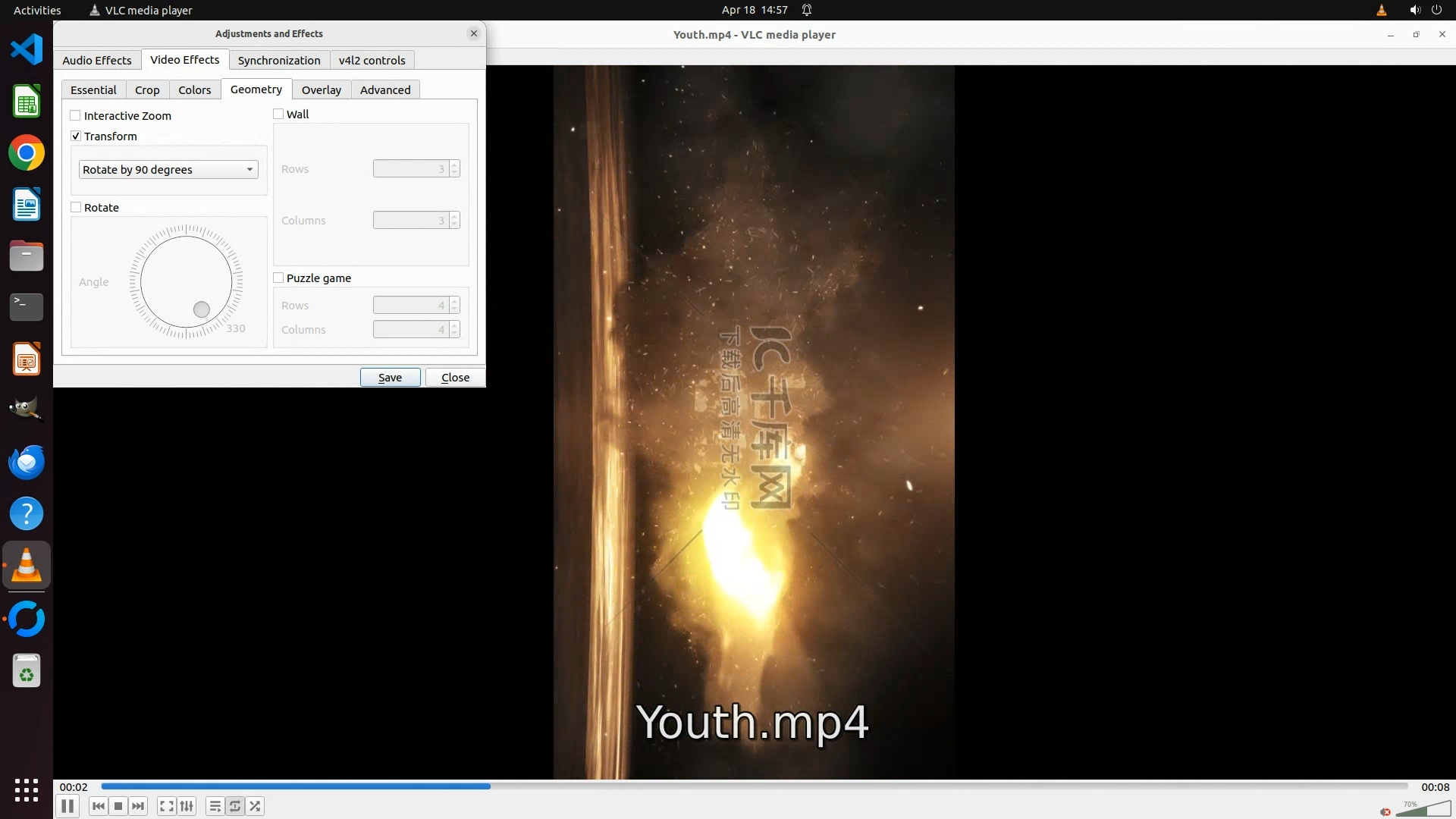Image resolution: width=1456 pixels, height=819 pixels.
Task: Increase Wall Rows spinner value
Action: pos(454,165)
